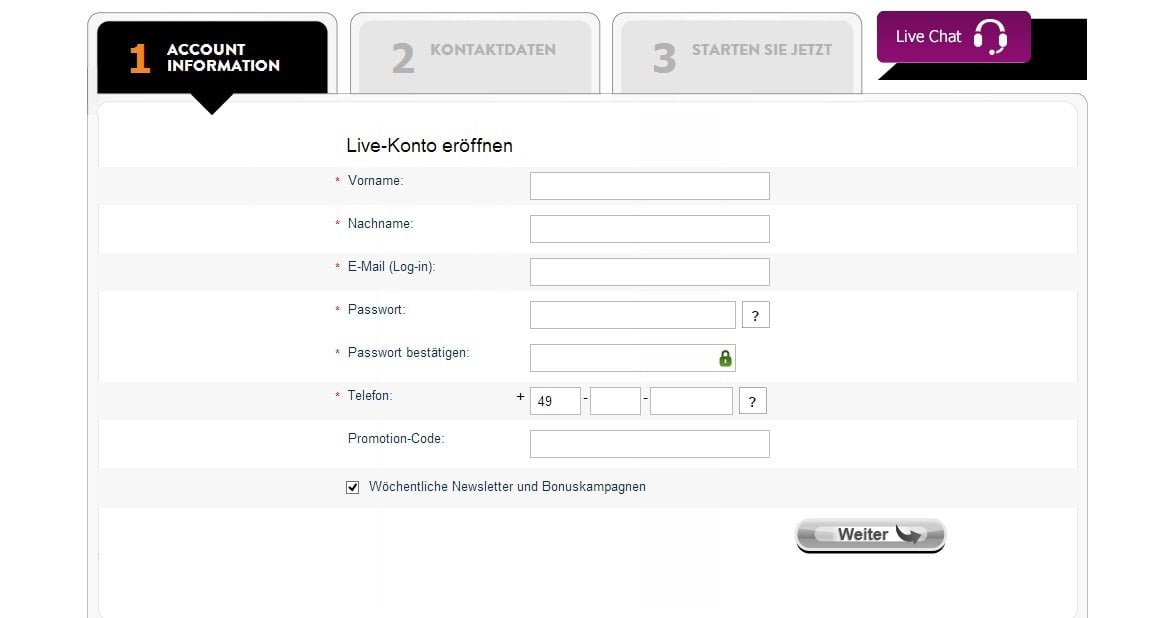Viewport: 1151px width, 618px height.
Task: Click into the Passwort field
Action: [633, 315]
